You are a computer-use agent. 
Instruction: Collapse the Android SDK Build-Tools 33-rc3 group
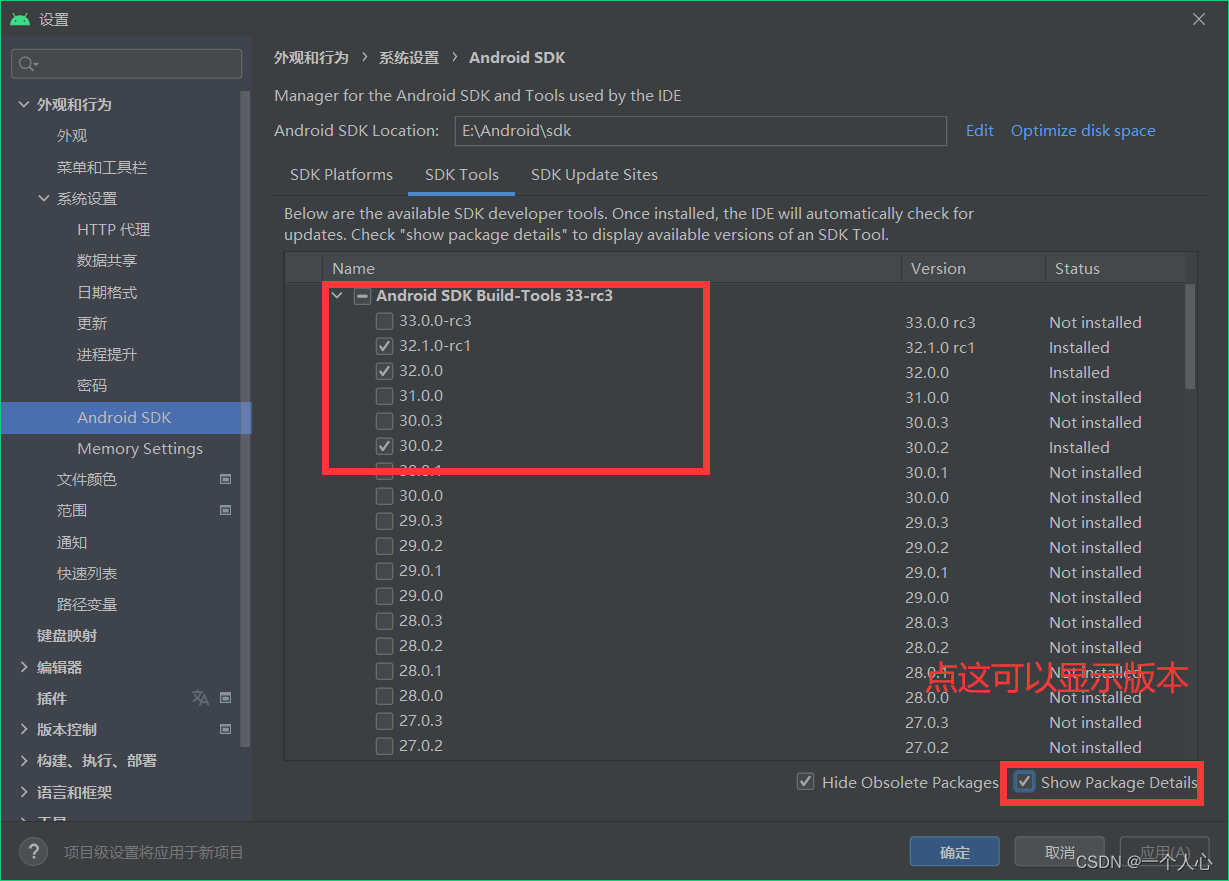(x=337, y=296)
